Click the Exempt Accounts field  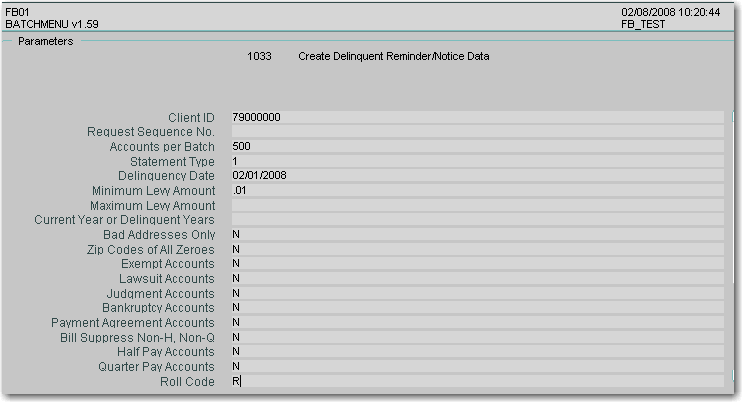476,264
